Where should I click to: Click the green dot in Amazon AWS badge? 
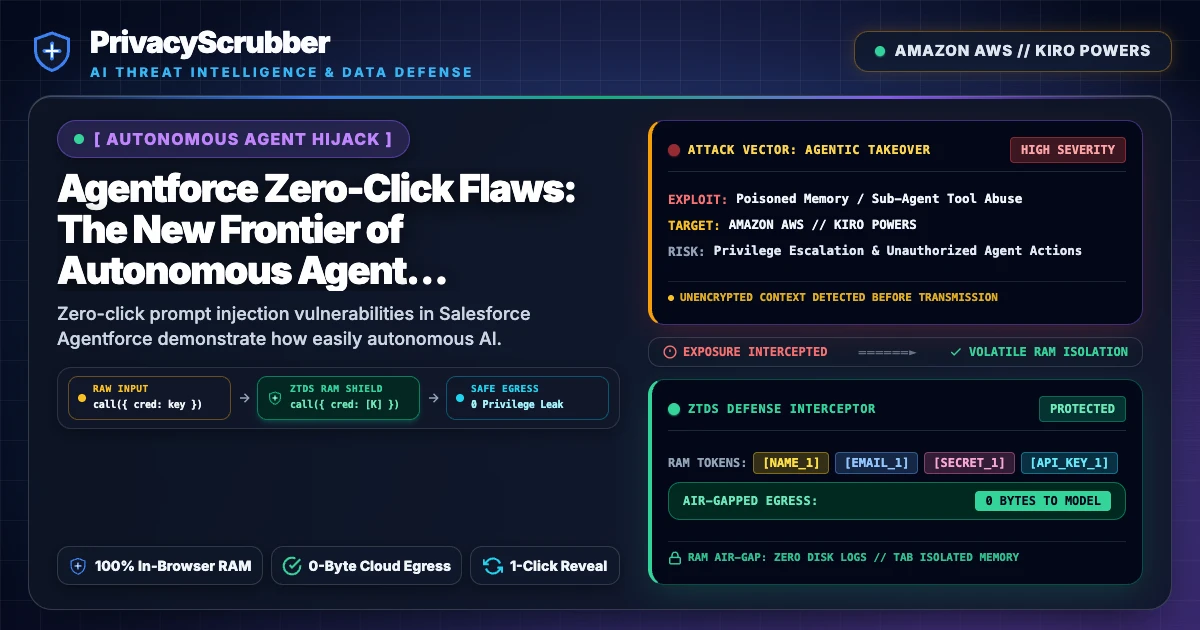880,51
